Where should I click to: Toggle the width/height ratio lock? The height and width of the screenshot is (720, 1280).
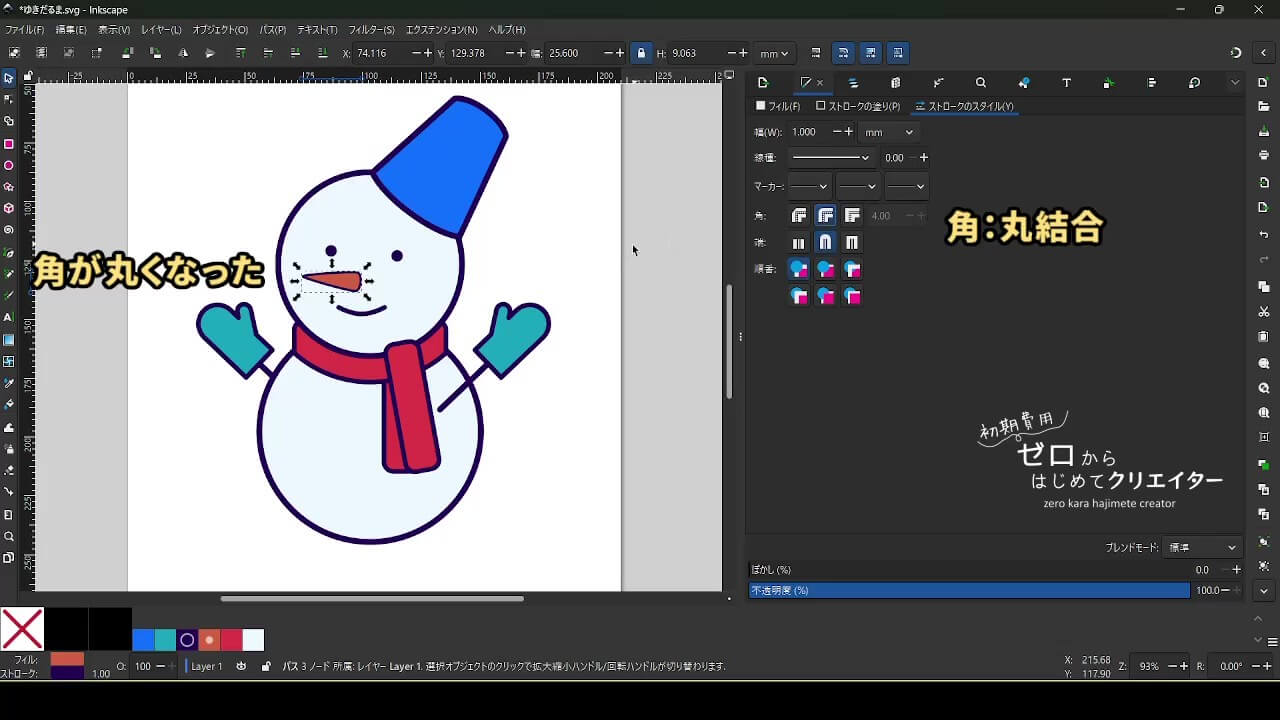641,53
